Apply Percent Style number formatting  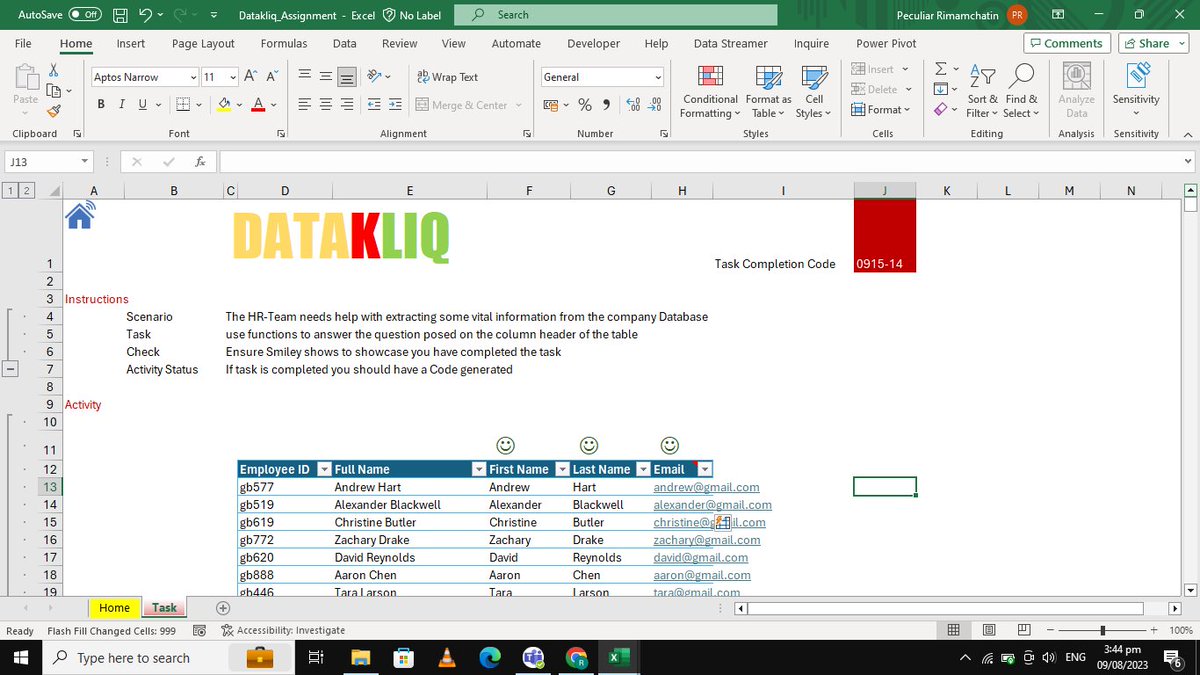[x=585, y=104]
